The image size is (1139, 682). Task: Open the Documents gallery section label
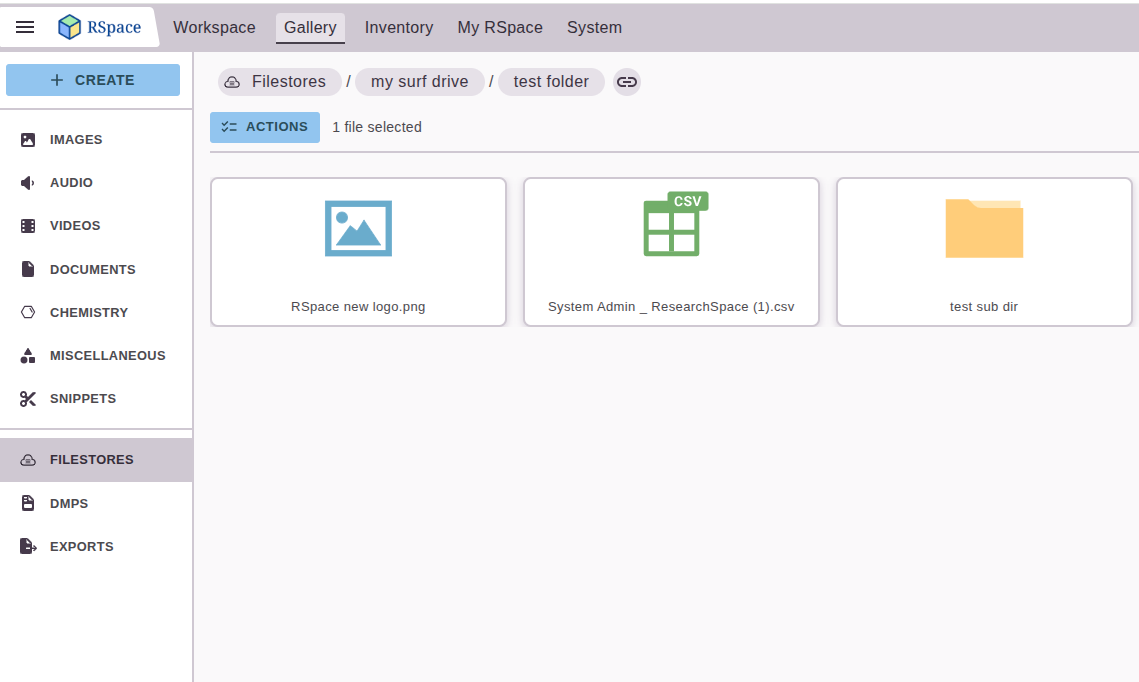click(92, 269)
